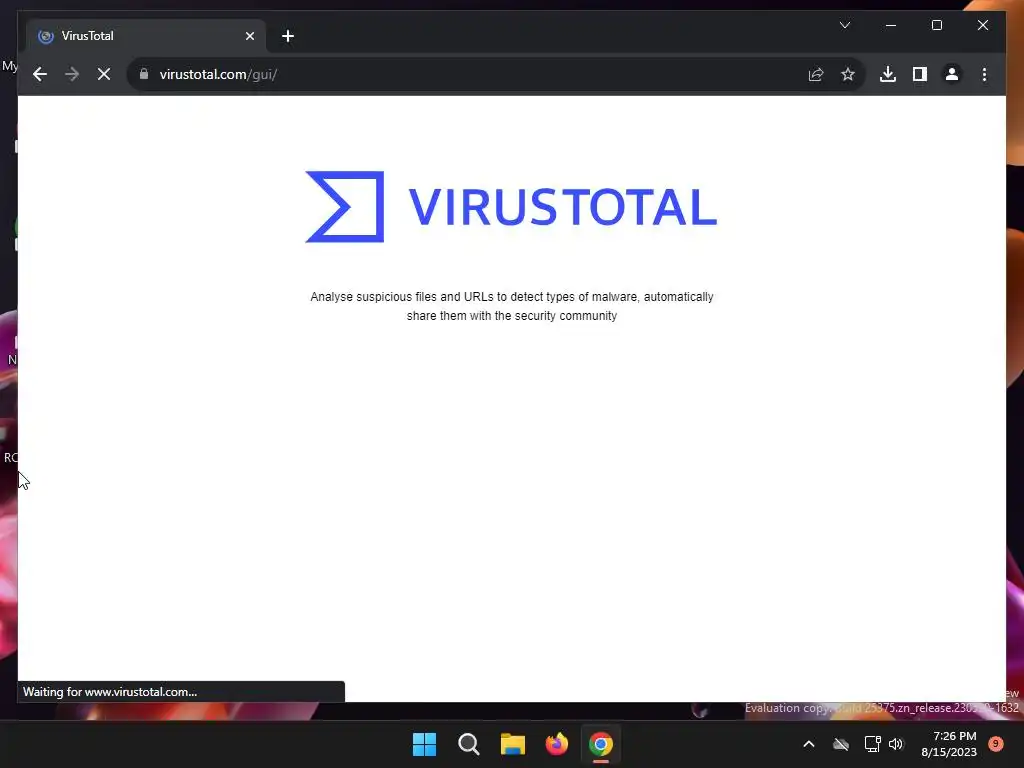
Task: Click the VirusTotal logo
Action: click(x=511, y=206)
